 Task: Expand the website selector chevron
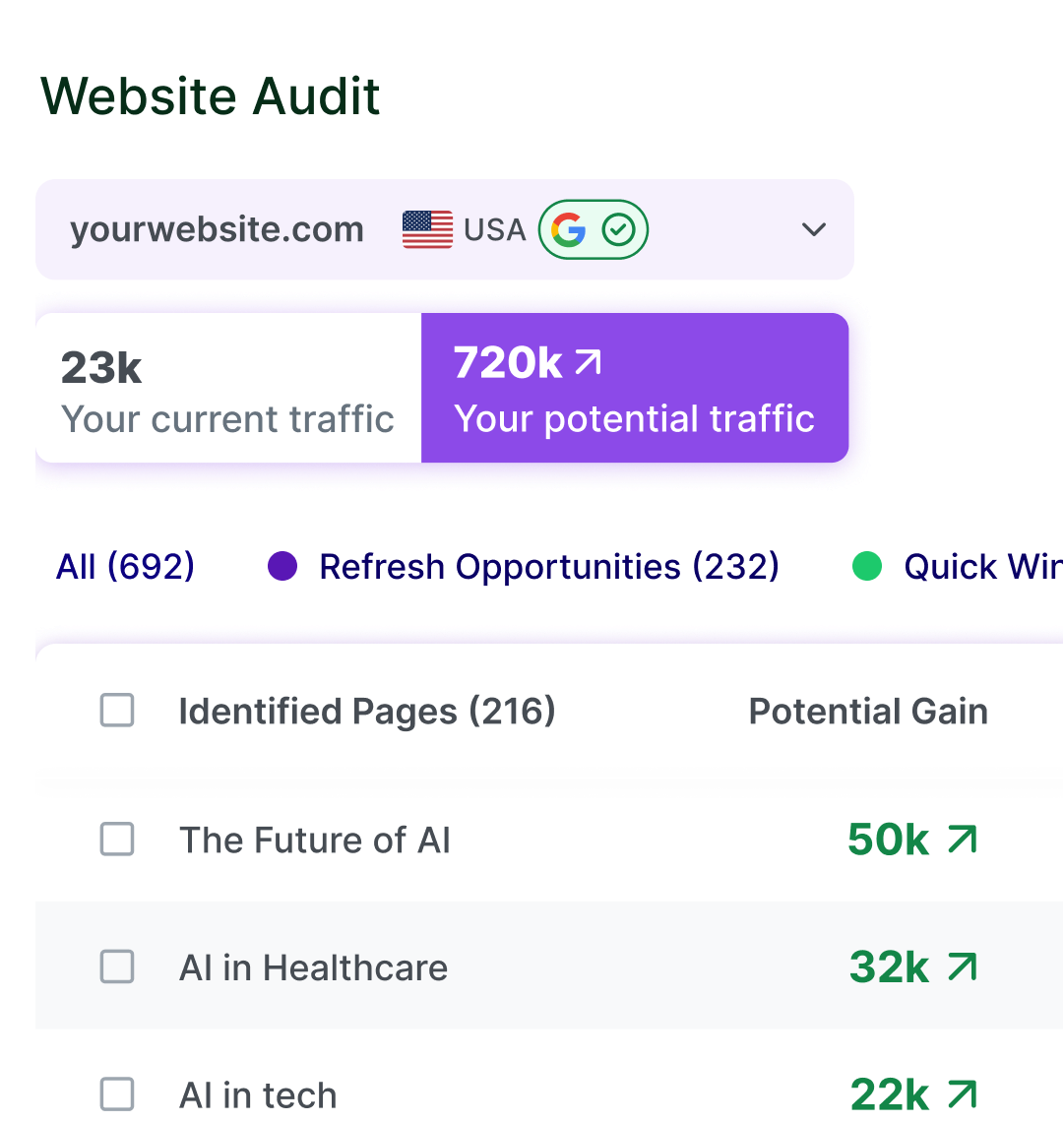813,229
